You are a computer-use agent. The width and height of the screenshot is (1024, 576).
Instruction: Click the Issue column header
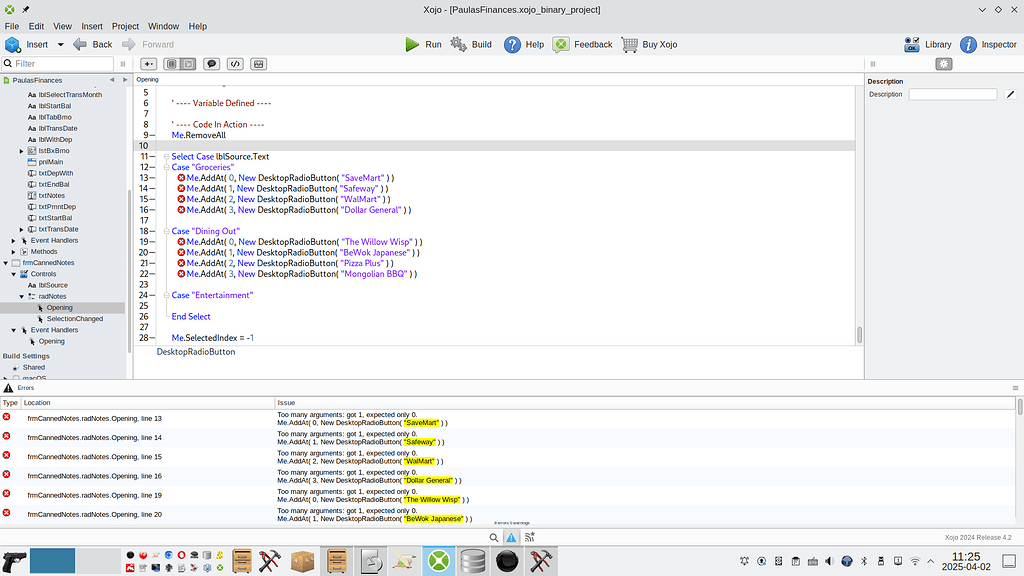coord(645,402)
